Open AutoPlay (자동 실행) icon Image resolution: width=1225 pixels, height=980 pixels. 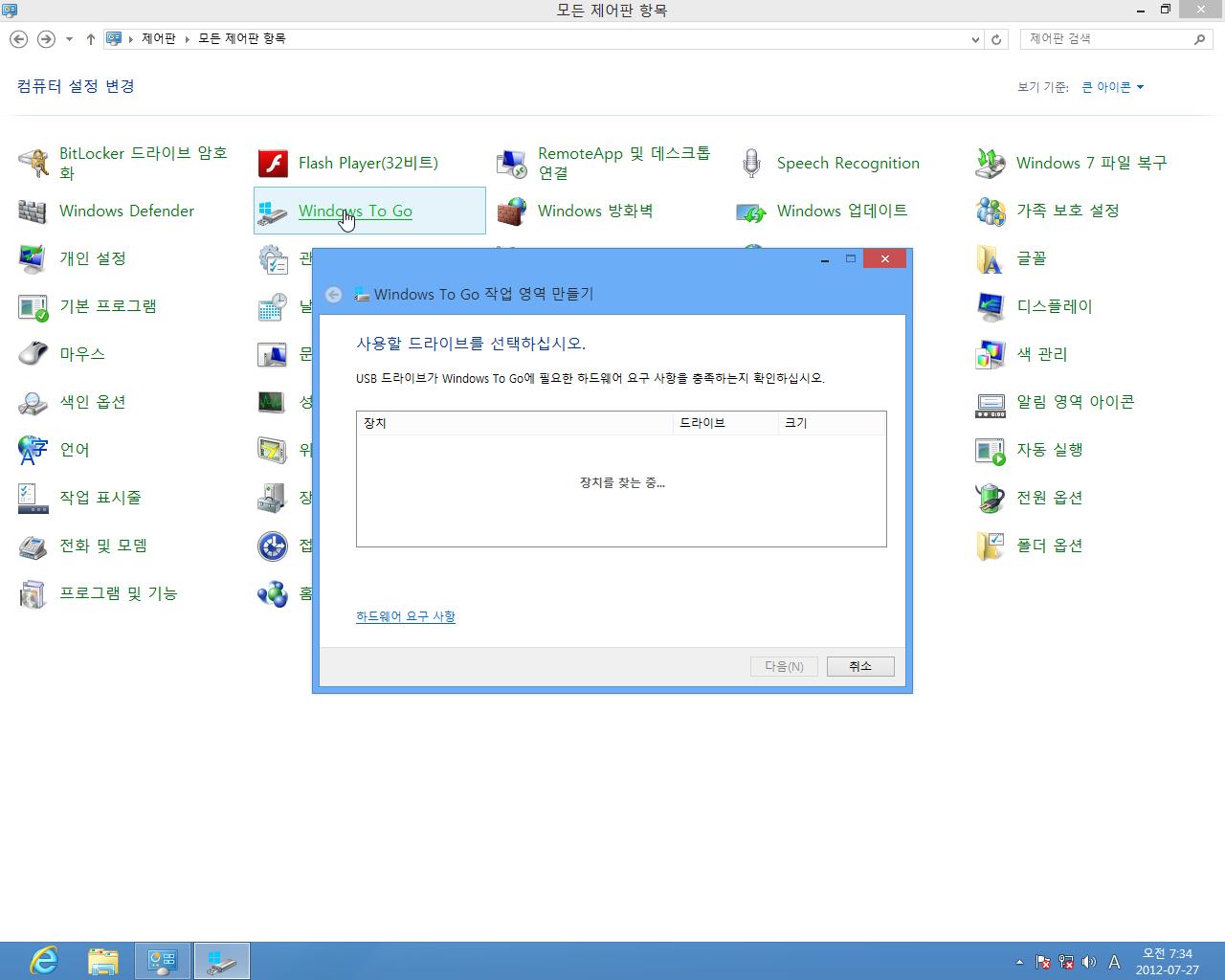pyautogui.click(x=991, y=451)
